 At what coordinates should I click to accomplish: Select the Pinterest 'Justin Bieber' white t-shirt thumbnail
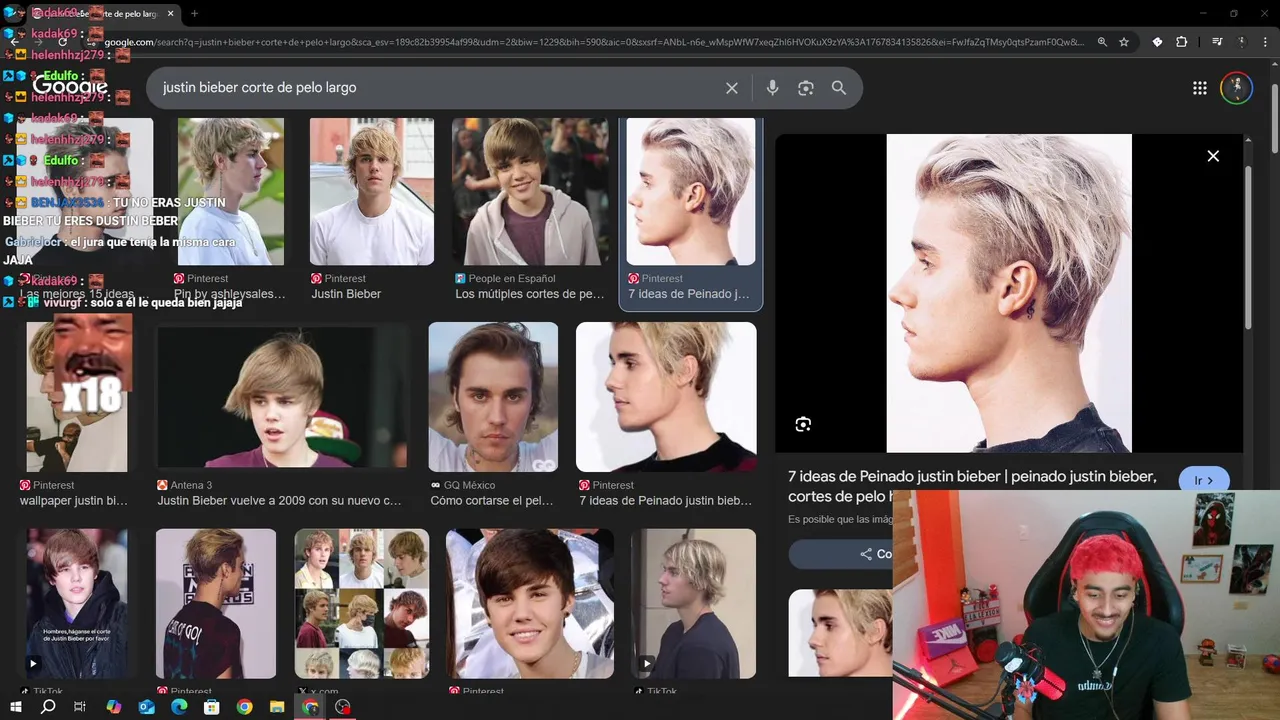(372, 191)
